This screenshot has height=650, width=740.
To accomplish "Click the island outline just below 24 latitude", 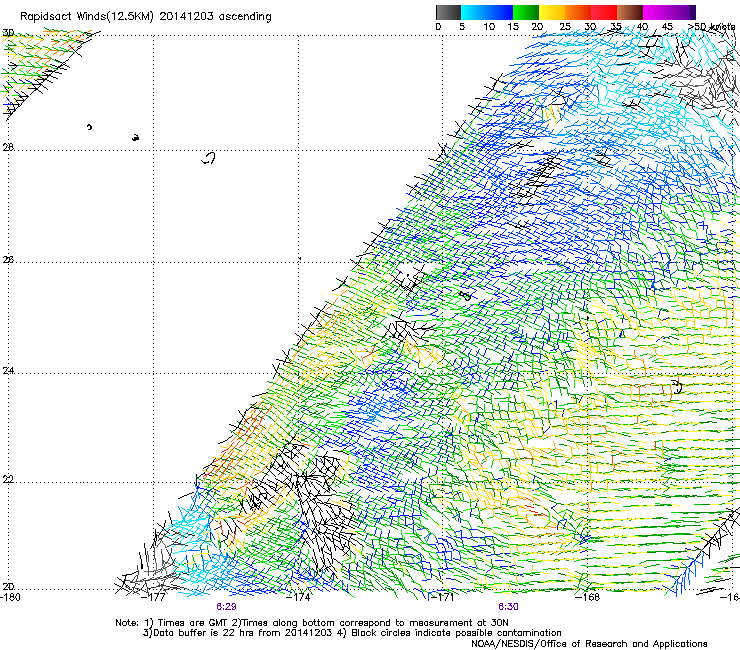I will (678, 387).
